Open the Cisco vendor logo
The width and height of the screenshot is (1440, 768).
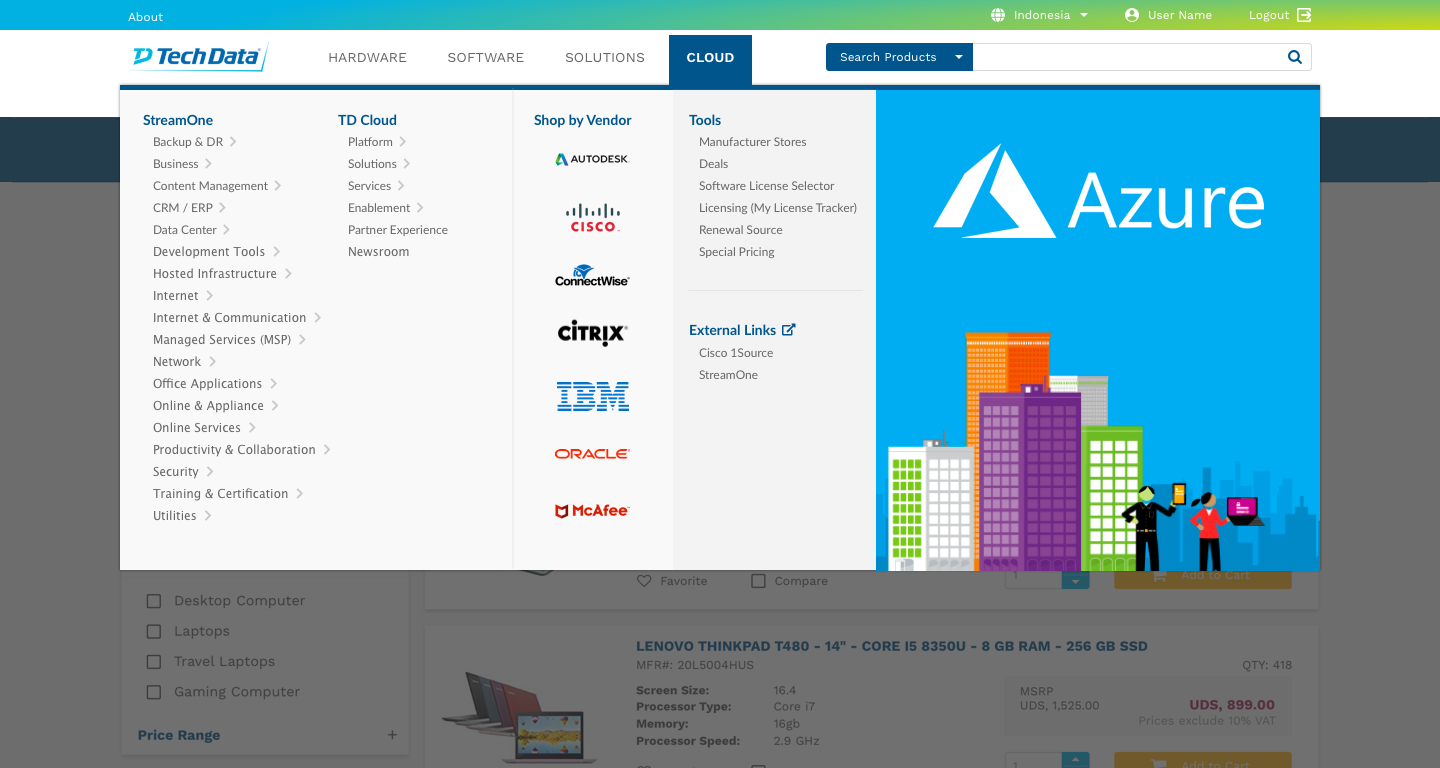tap(593, 217)
